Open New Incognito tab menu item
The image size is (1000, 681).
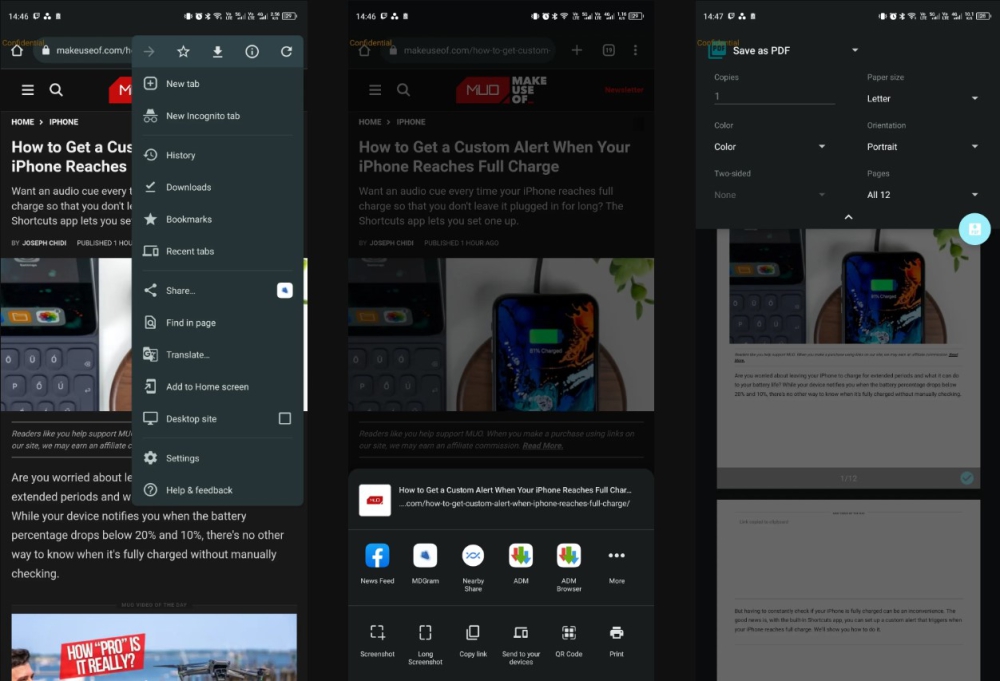(x=203, y=116)
